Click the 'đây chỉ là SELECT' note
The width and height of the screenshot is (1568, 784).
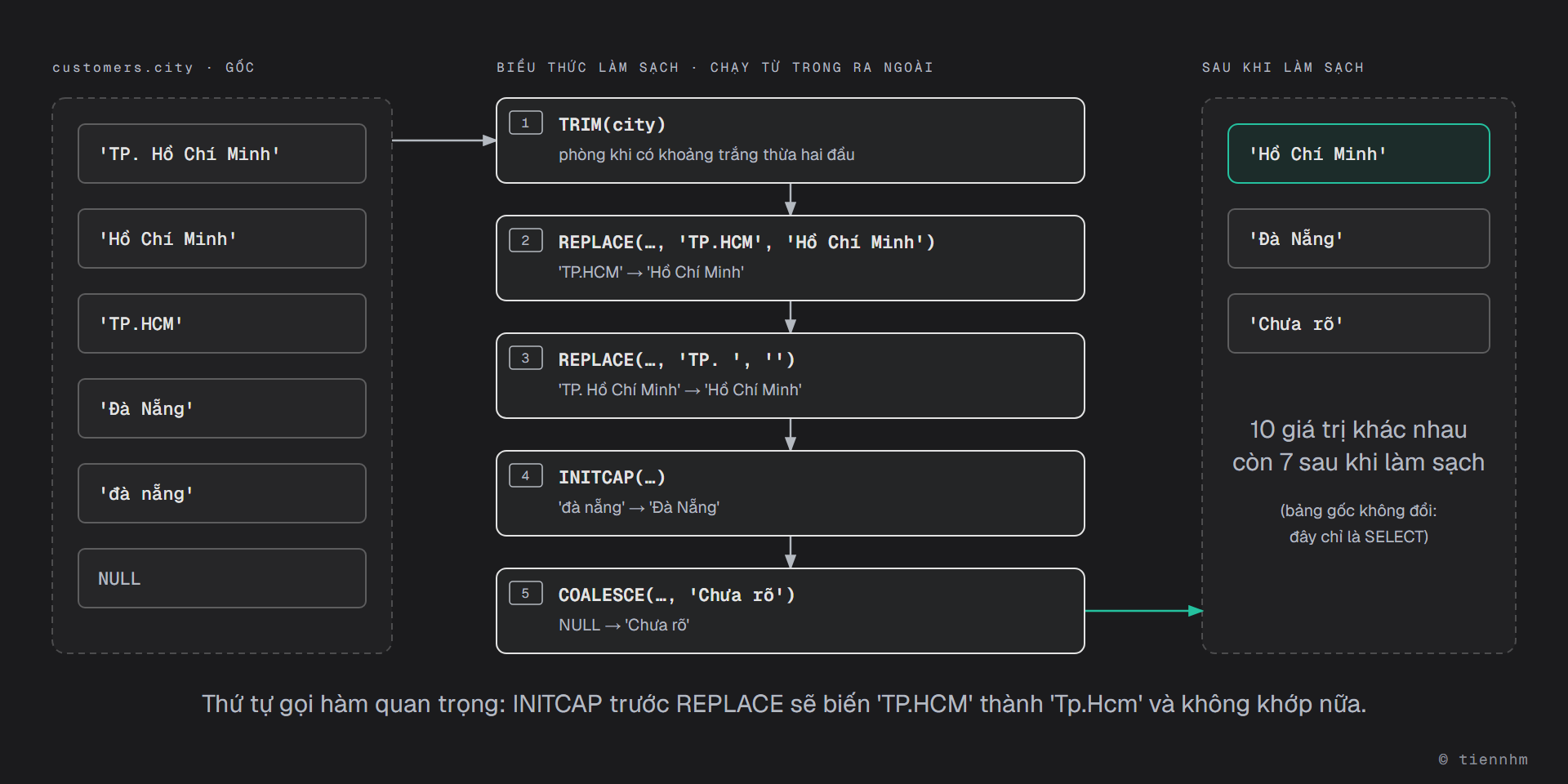pos(1358,537)
